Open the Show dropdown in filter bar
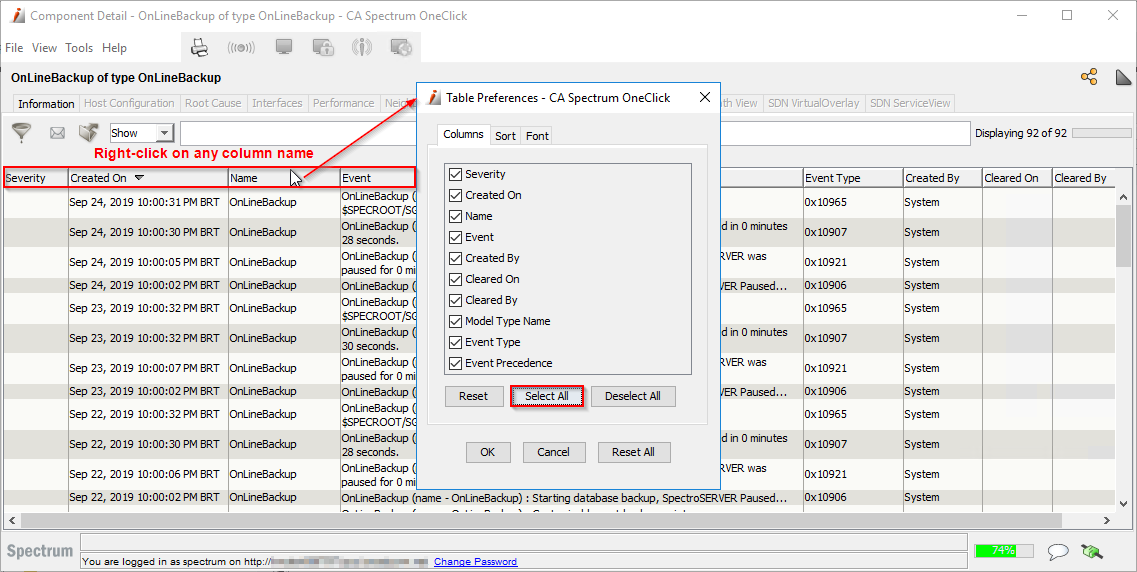This screenshot has width=1137, height=572. (165, 133)
